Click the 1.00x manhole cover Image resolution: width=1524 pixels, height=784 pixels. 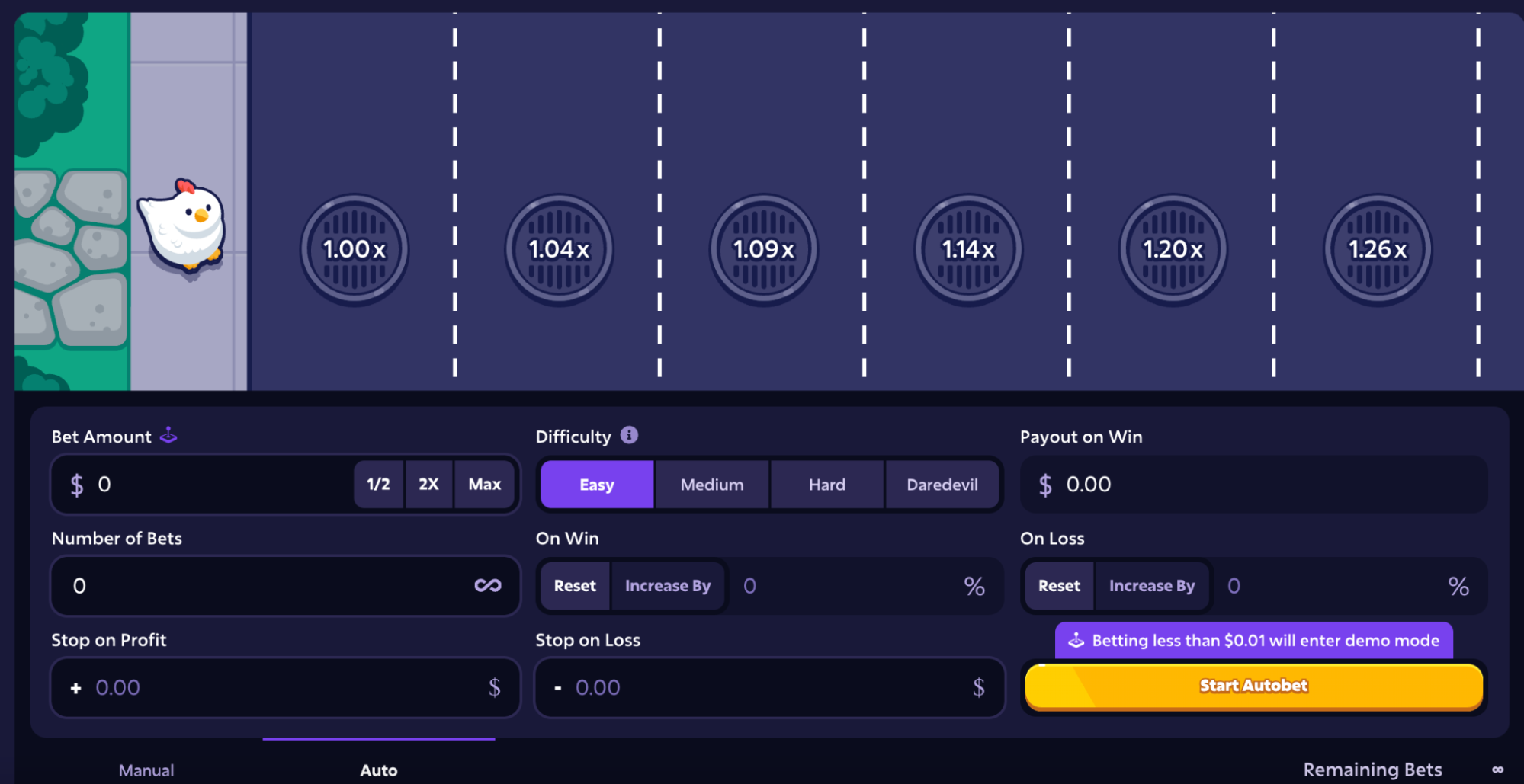tap(355, 249)
